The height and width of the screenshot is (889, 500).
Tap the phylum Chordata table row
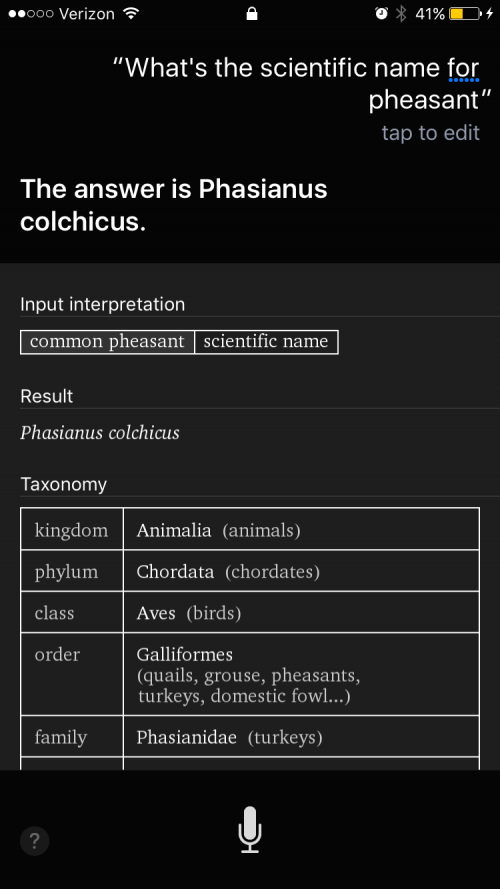coord(250,571)
